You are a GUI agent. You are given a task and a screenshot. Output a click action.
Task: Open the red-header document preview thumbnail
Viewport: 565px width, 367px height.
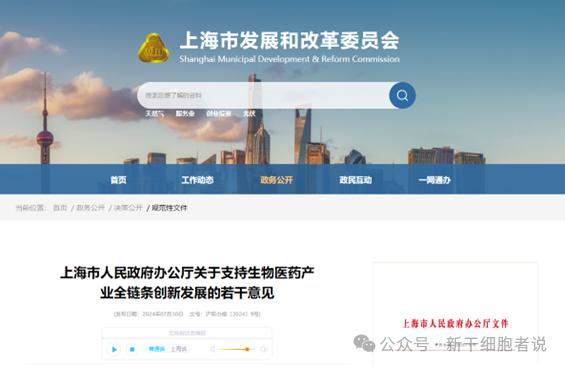(x=455, y=313)
